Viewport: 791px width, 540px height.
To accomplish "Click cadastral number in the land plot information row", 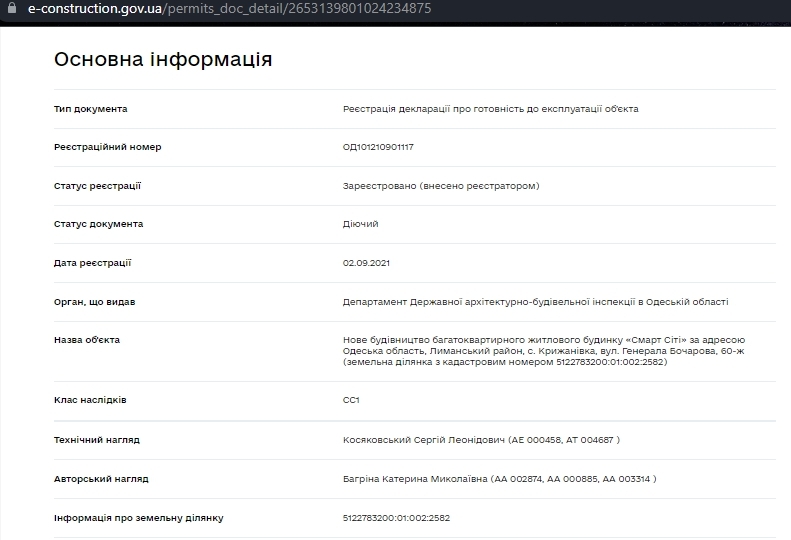I will pos(396,518).
